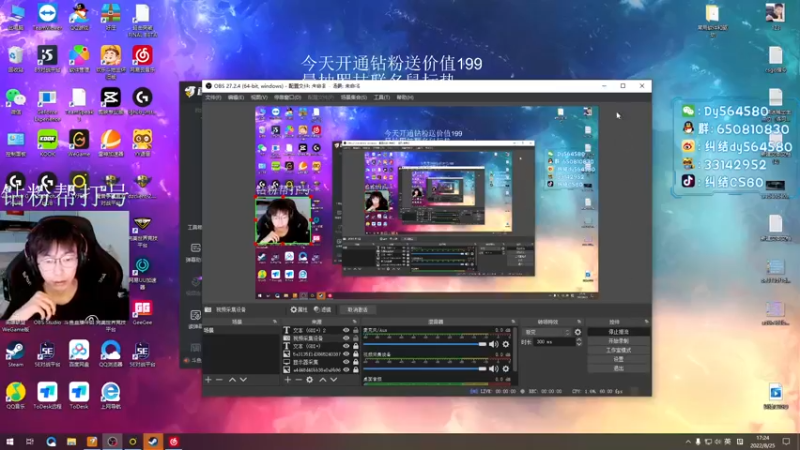
Task: Click the stop streaming button in Controls
Action: [618, 332]
